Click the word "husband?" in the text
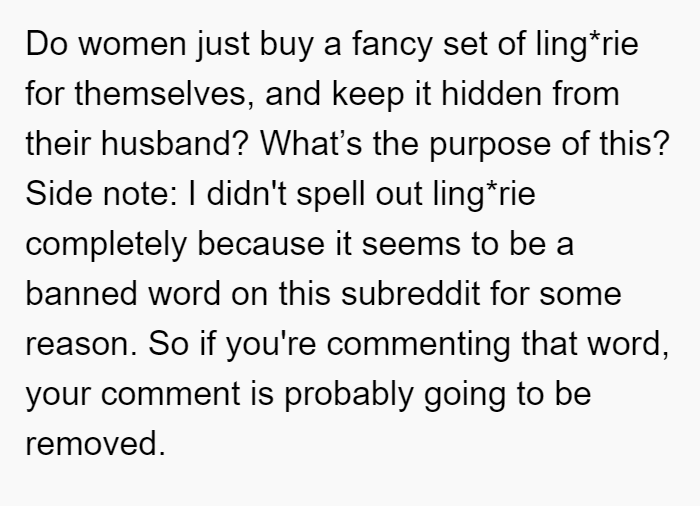The image size is (700, 506). [174, 143]
